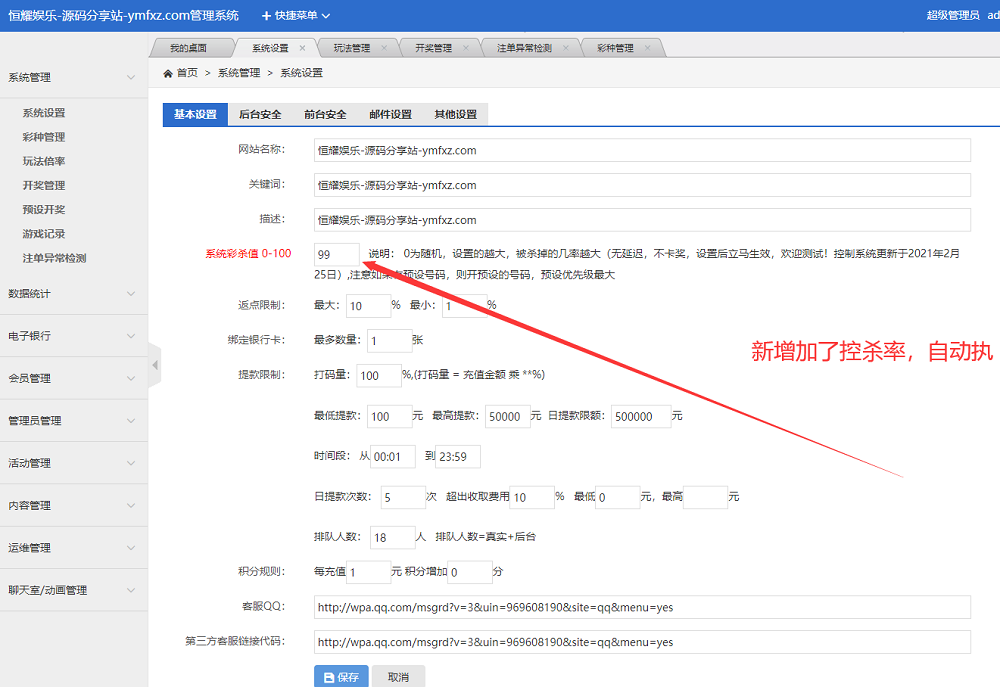The image size is (1000, 687).
Task: Close the 彩种管理 tab
Action: coord(648,48)
